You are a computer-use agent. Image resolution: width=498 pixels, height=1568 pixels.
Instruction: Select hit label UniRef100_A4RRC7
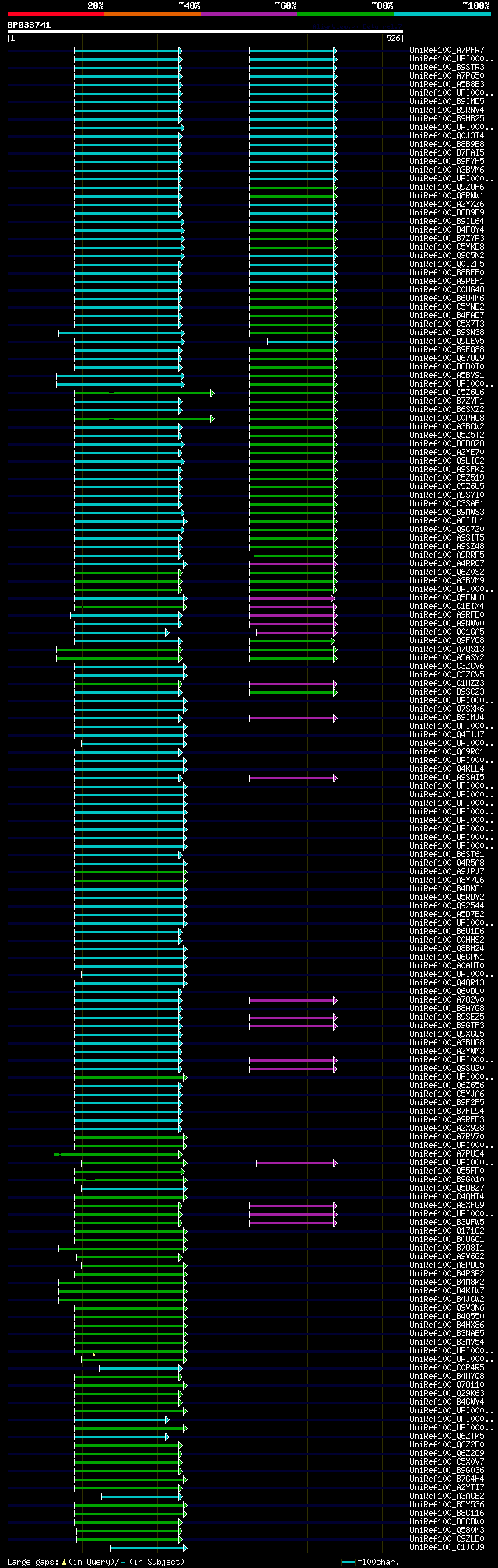coord(447,564)
